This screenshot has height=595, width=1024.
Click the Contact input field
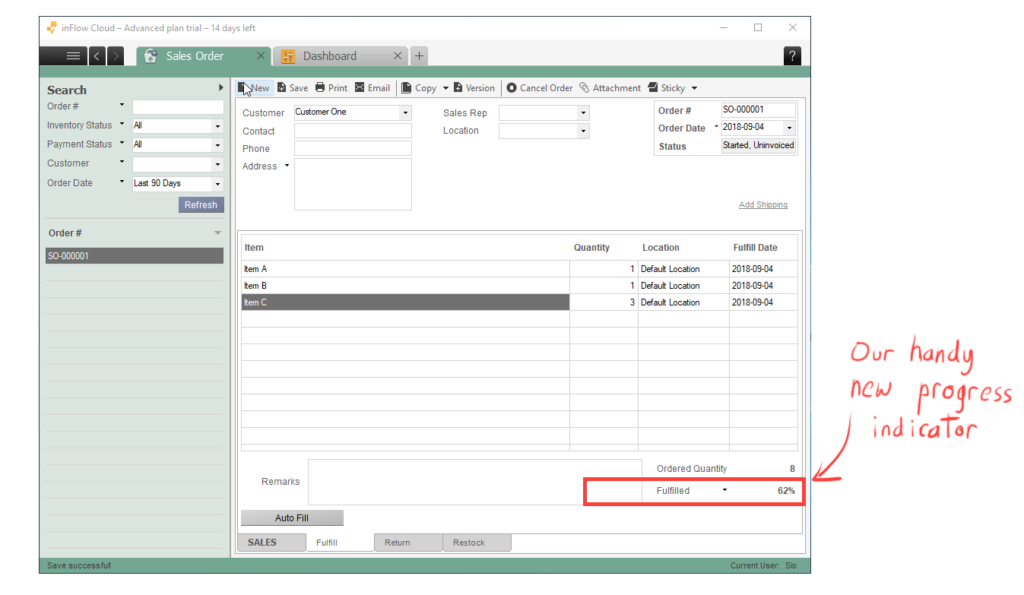(353, 131)
